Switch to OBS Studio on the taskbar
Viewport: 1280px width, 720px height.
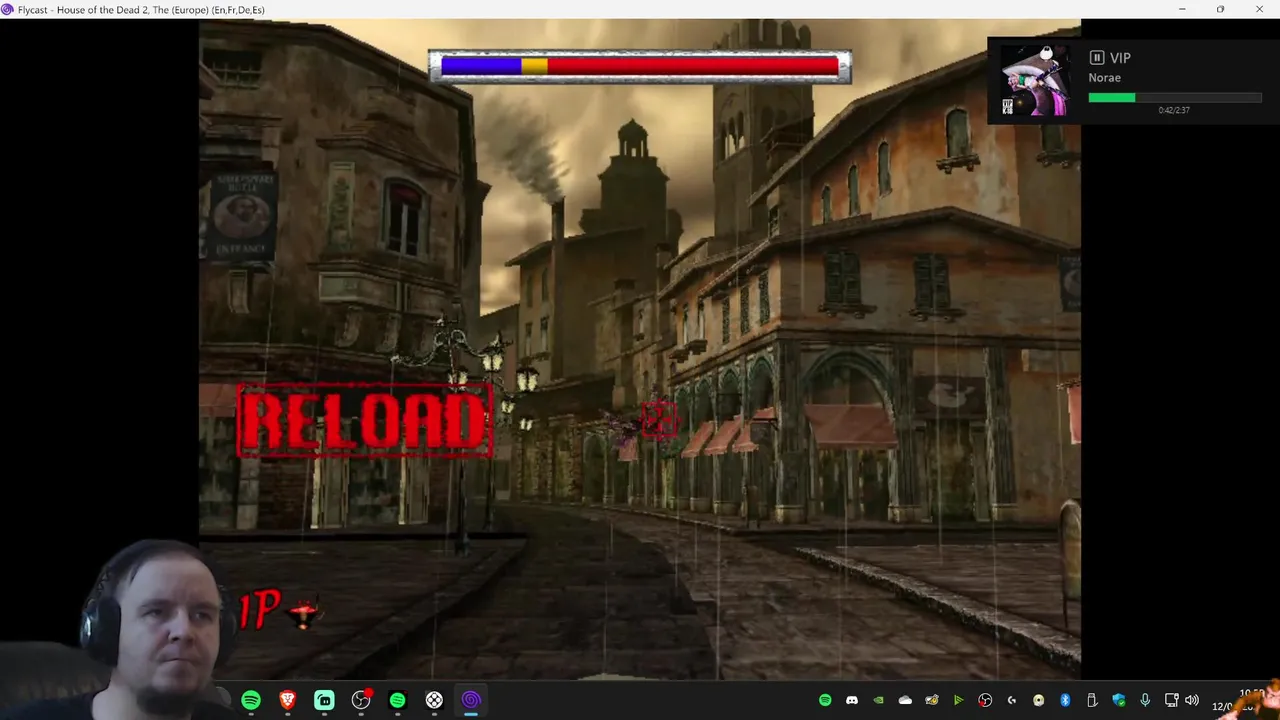361,701
